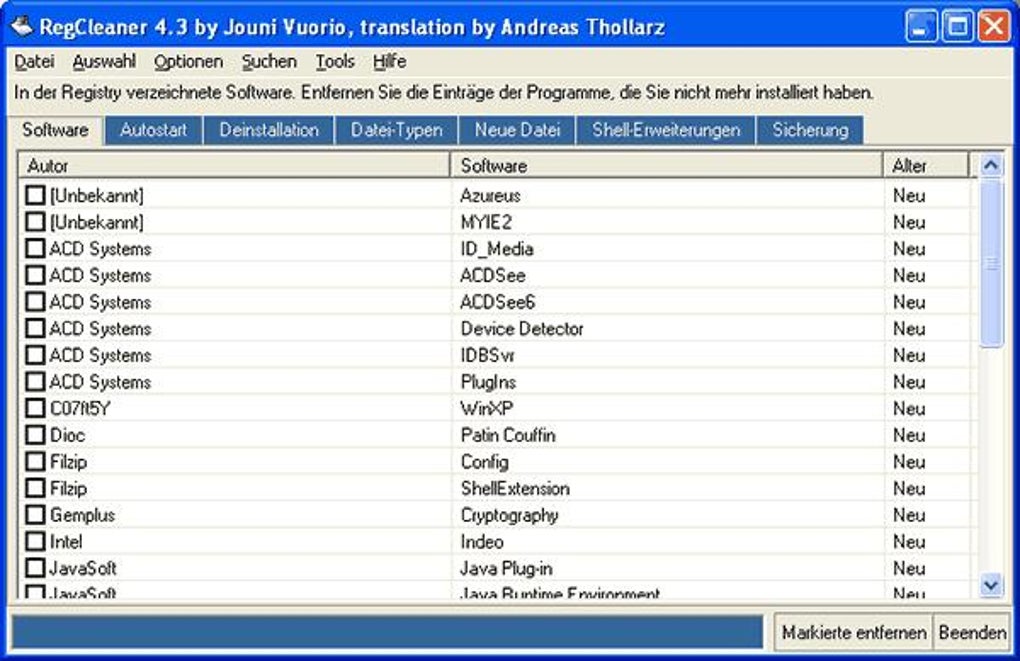Tick the checkbox for Java Plug-in
The width and height of the screenshot is (1020, 661).
click(35, 568)
